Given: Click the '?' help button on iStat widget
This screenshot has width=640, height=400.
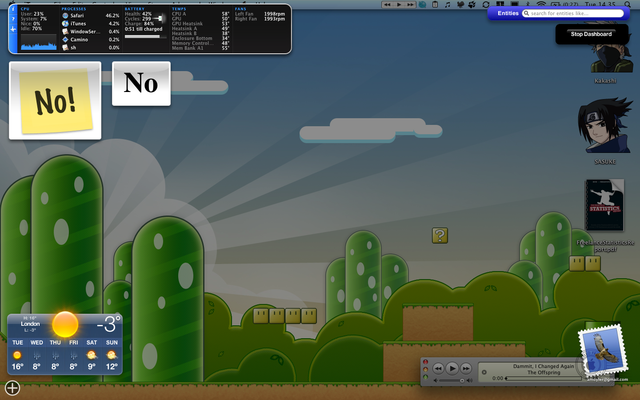Looking at the screenshot, I should [x=13, y=19].
